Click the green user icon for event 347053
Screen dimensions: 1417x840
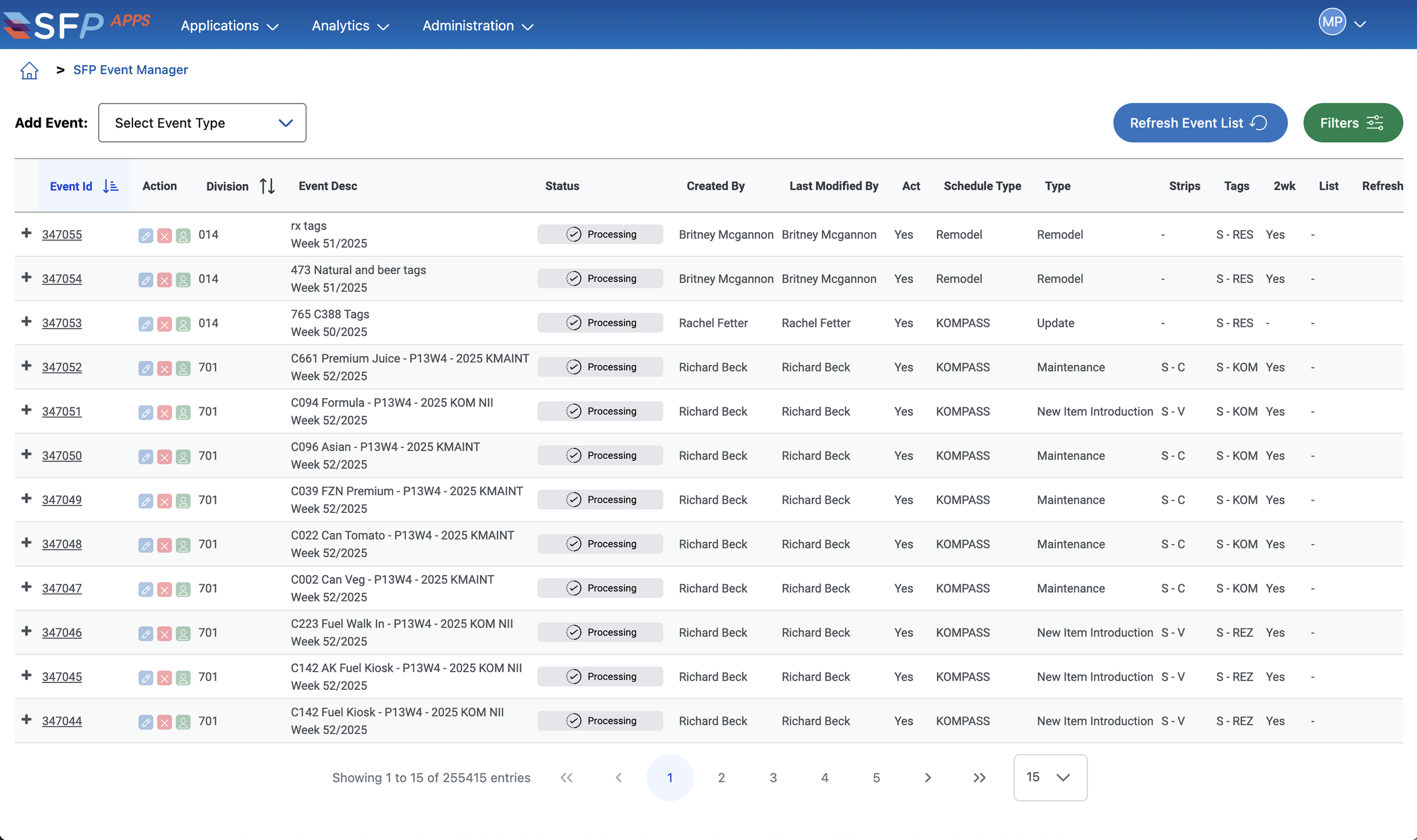(x=183, y=324)
